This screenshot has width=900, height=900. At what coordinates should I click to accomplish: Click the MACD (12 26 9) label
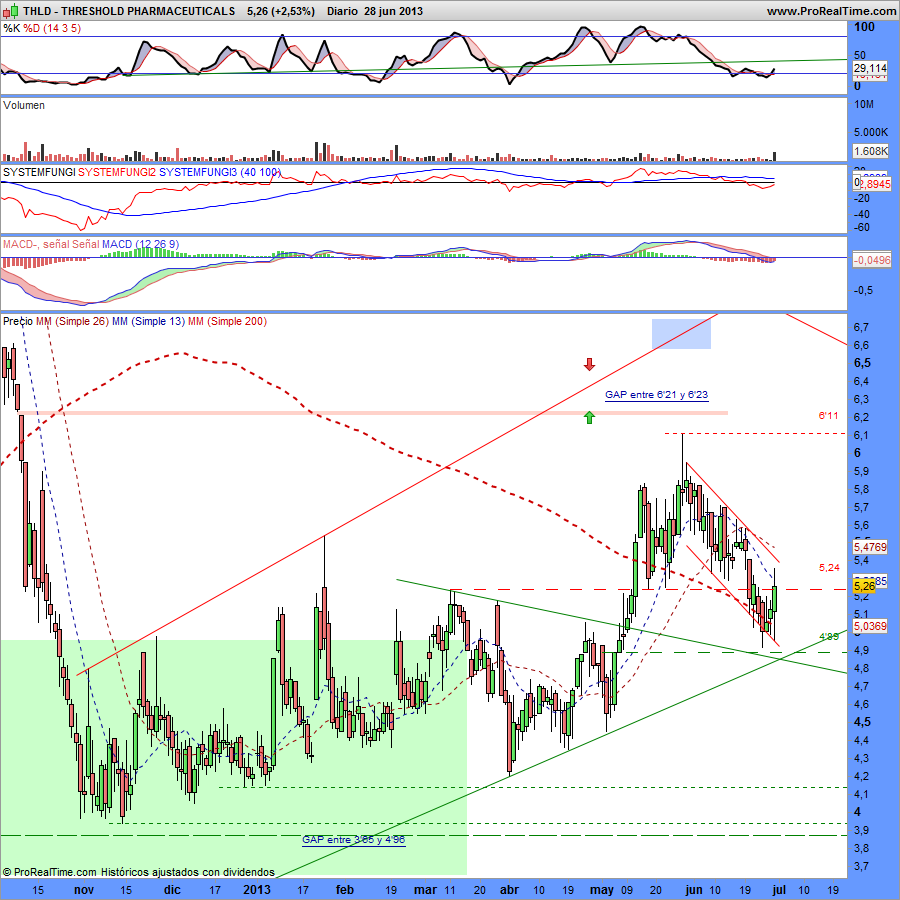tap(140, 245)
